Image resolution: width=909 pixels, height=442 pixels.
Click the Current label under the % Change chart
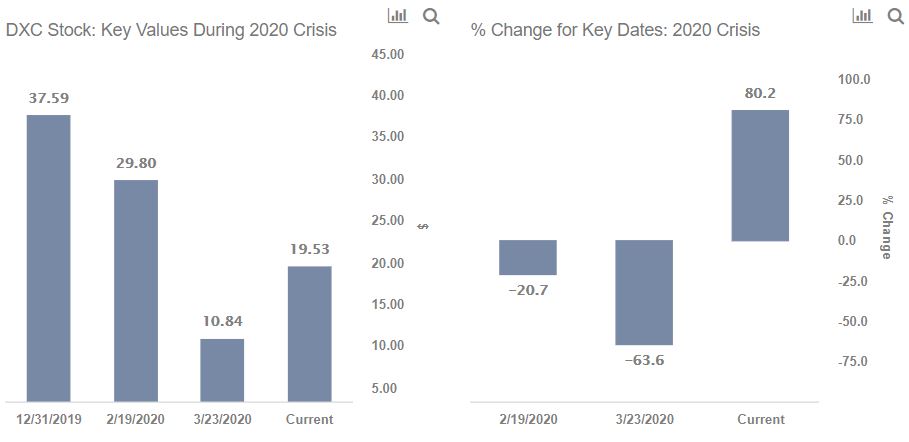click(761, 419)
